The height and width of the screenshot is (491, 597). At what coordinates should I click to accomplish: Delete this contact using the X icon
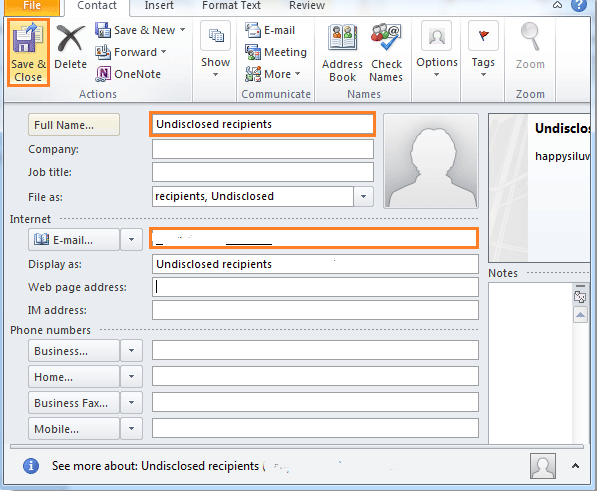(70, 48)
